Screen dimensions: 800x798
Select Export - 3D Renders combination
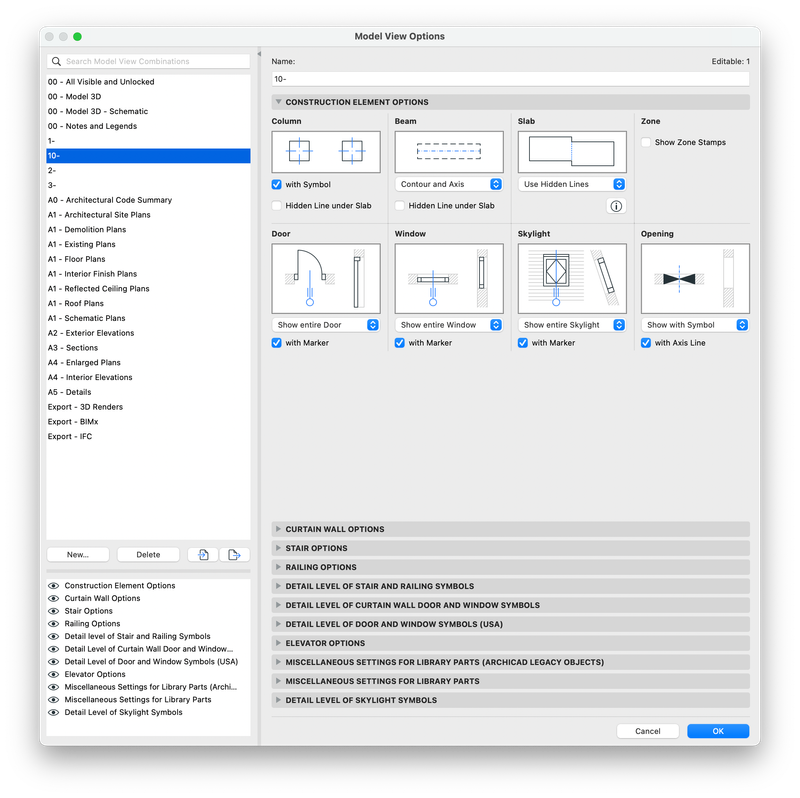(148, 407)
